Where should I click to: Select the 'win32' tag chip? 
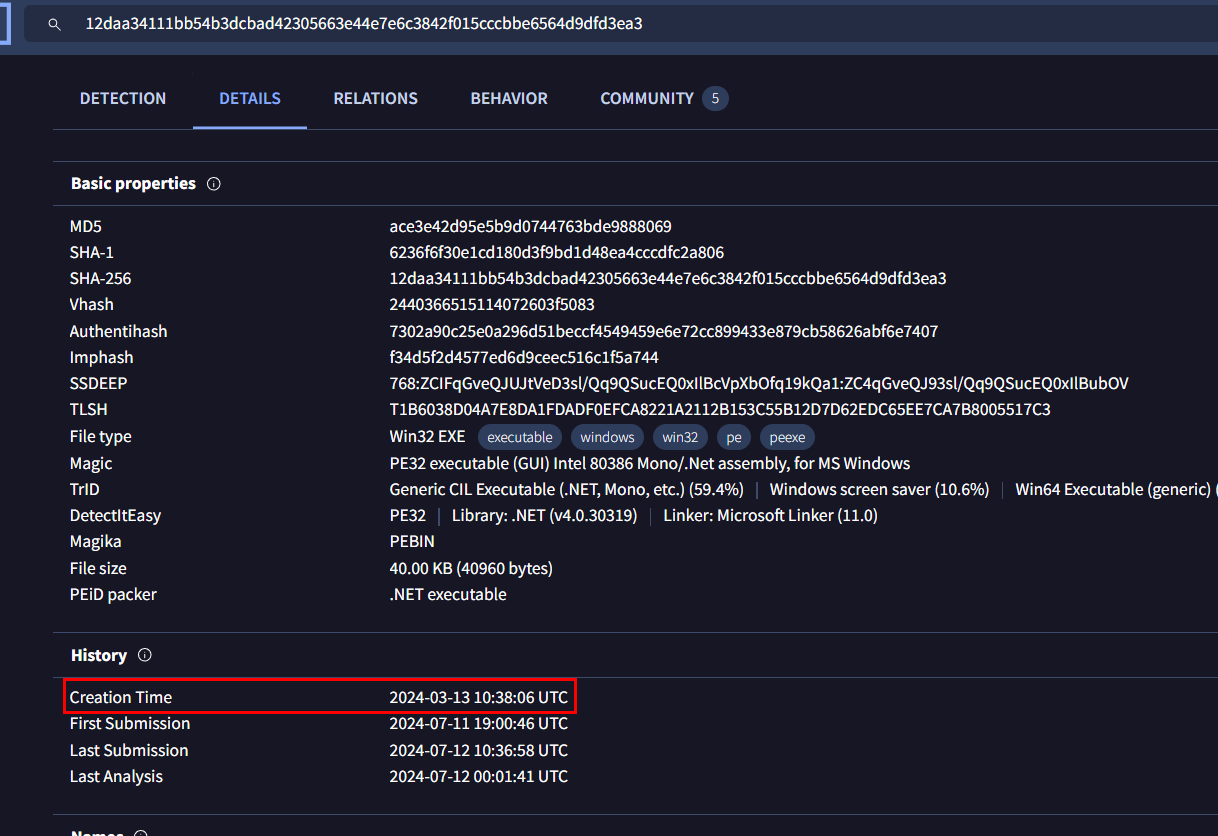pos(680,437)
